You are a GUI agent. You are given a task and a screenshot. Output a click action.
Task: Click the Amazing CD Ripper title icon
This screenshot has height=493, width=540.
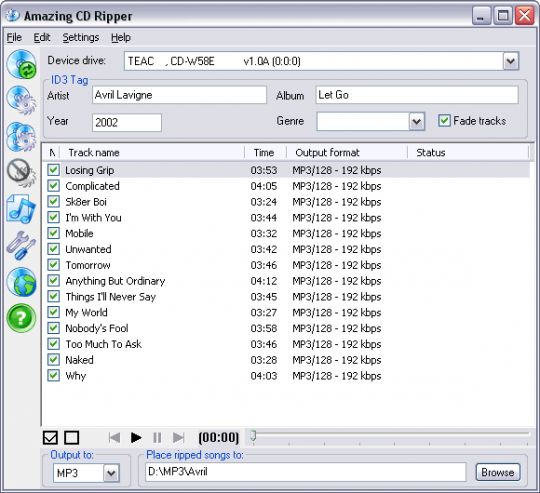pyautogui.click(x=13, y=15)
